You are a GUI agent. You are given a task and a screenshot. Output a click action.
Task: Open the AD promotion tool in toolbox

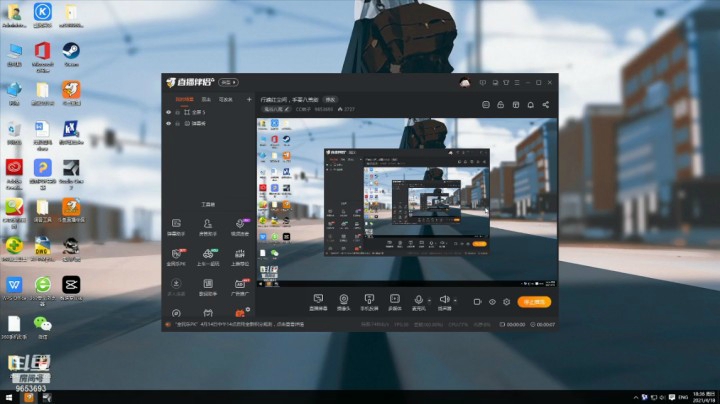[x=240, y=286]
